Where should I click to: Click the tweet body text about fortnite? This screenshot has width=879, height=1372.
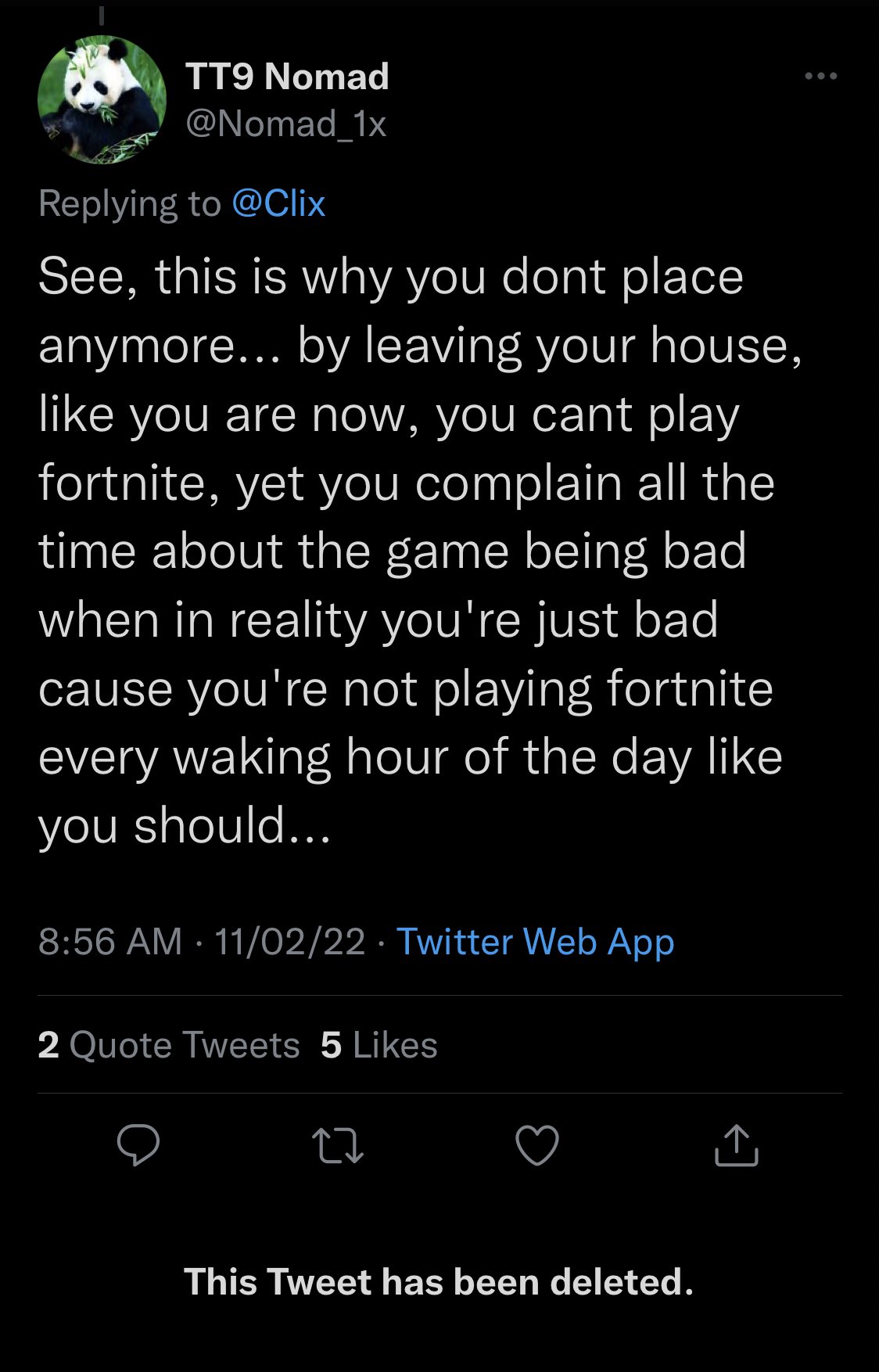[x=407, y=551]
